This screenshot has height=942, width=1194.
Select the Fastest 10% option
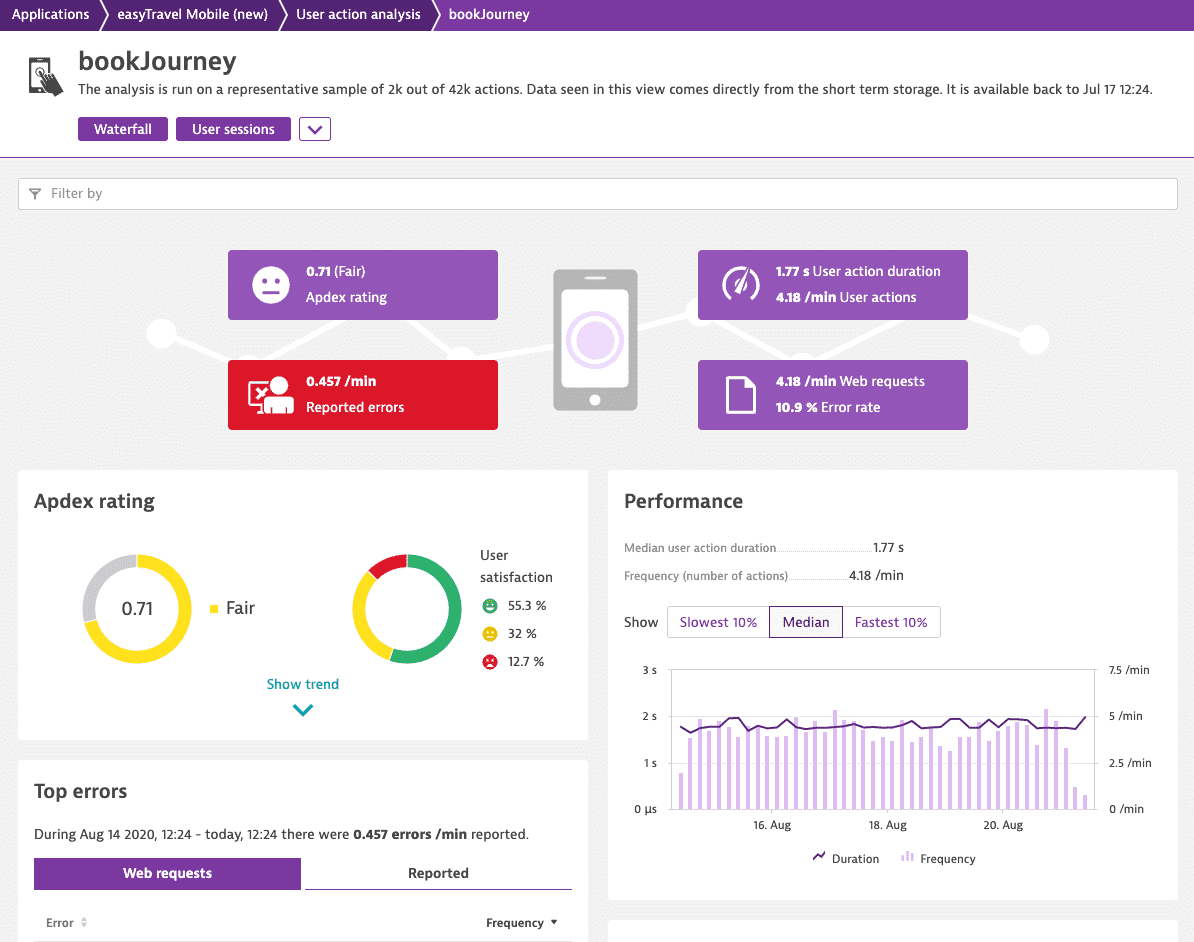(x=891, y=622)
